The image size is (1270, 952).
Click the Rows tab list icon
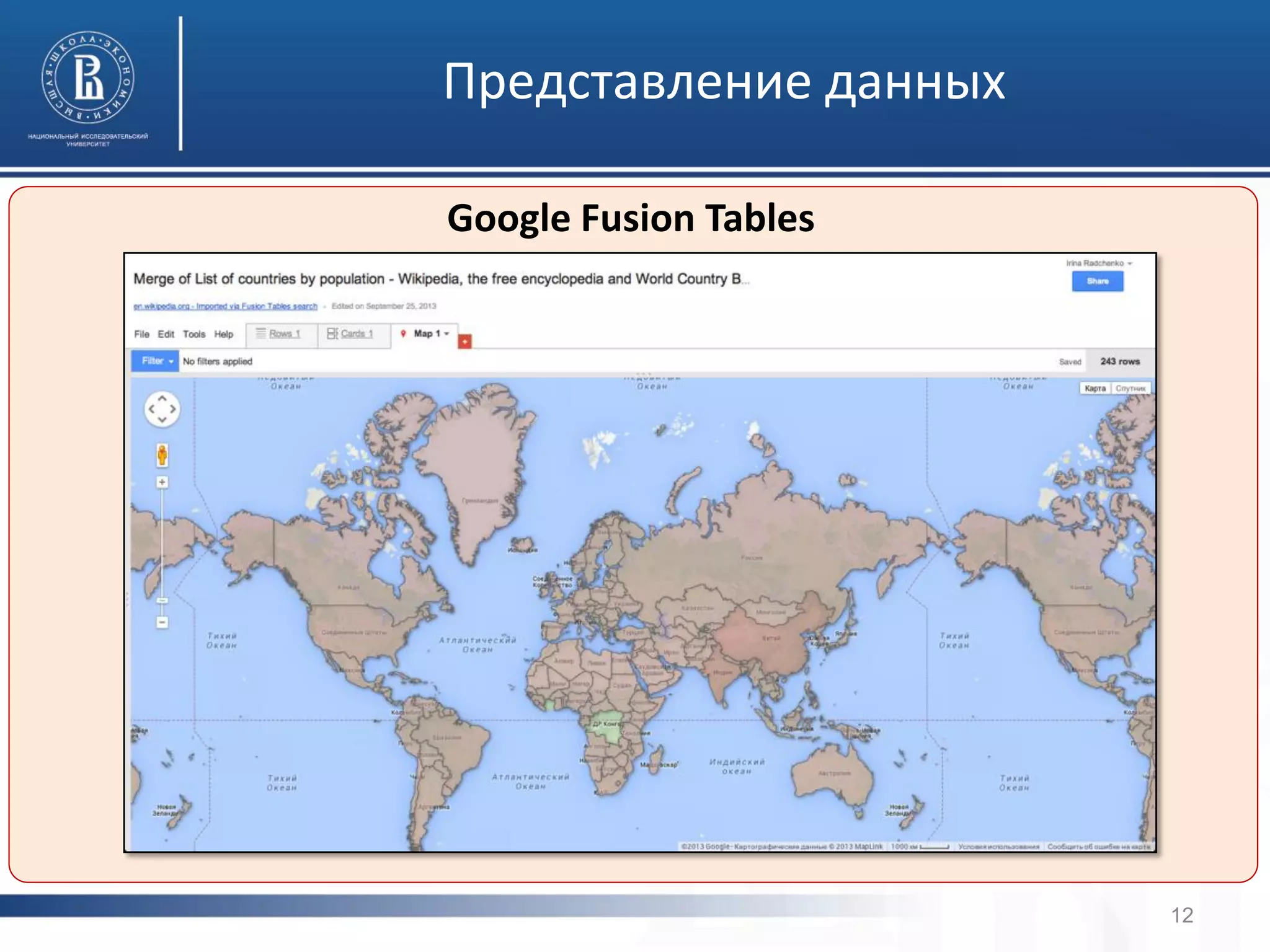tap(261, 333)
